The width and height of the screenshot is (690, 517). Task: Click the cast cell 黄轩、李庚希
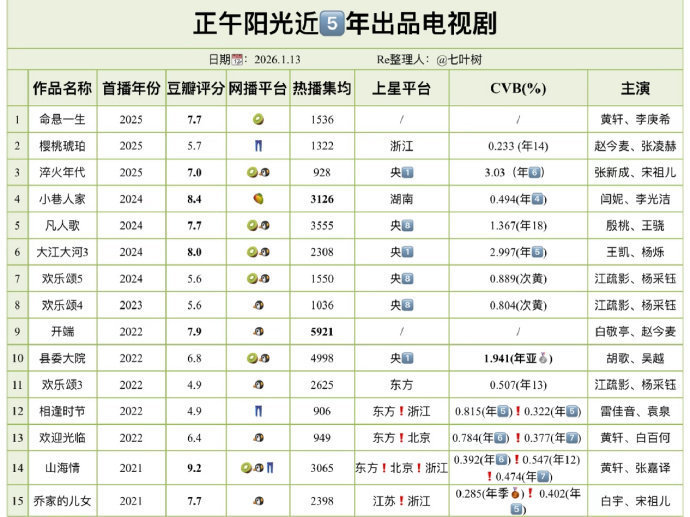(635, 119)
